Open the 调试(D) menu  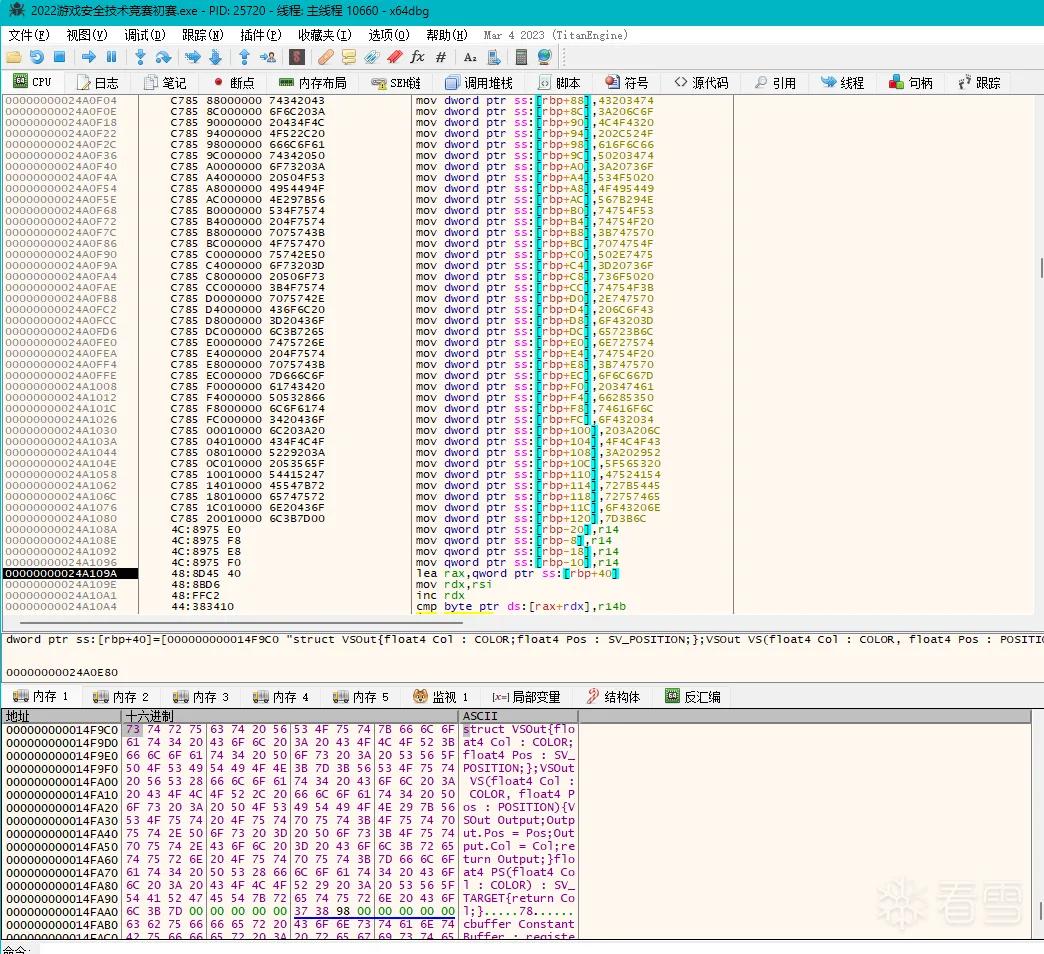tap(145, 35)
